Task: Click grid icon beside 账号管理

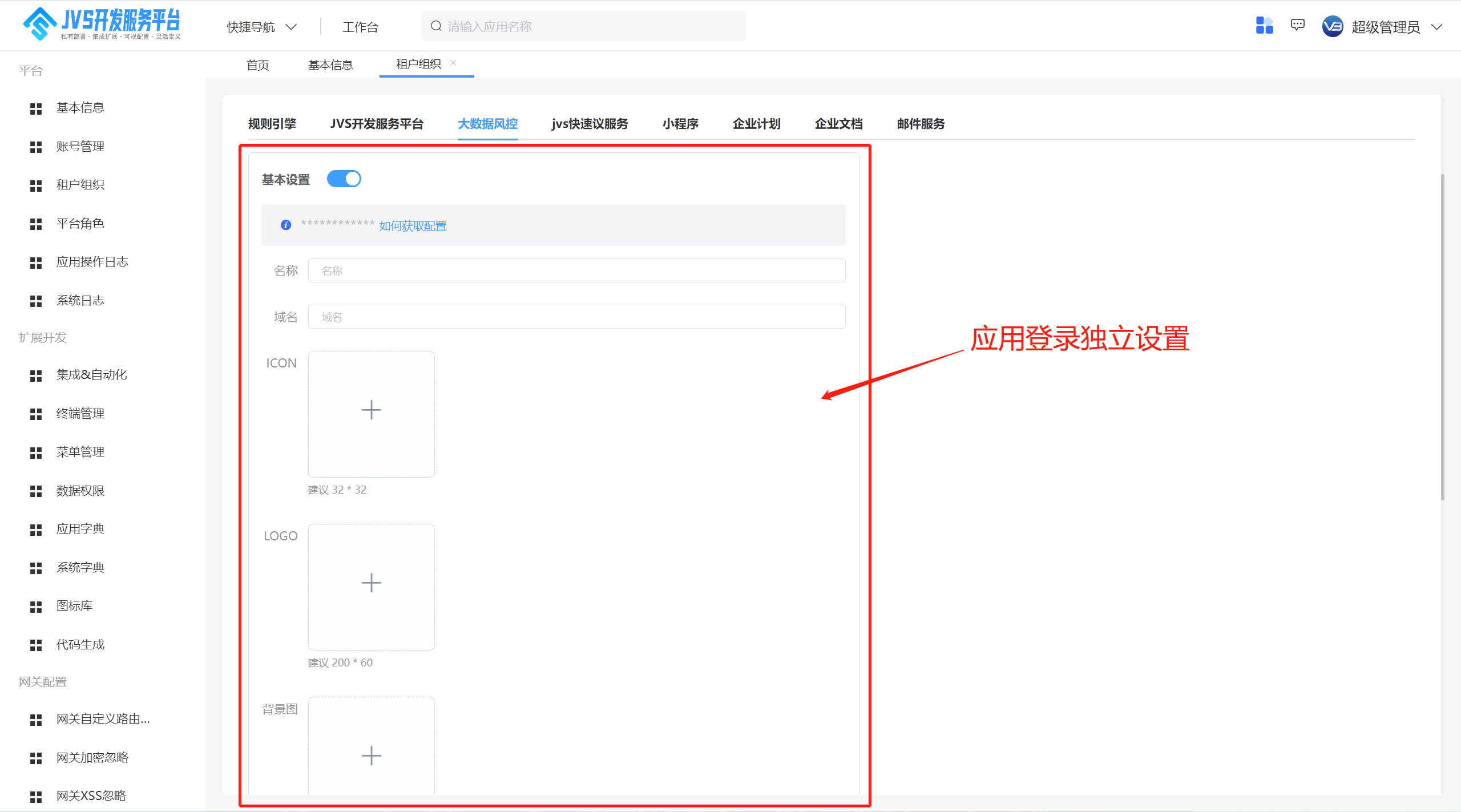Action: (x=36, y=147)
